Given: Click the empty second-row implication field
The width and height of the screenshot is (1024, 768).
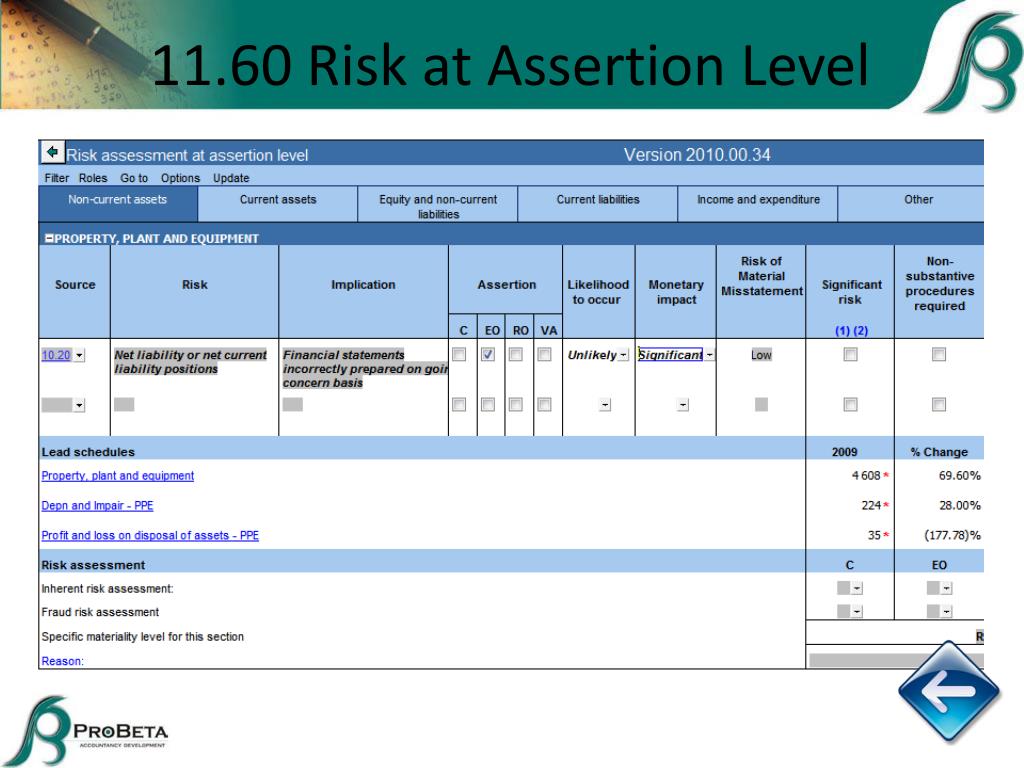Looking at the screenshot, I should click(293, 405).
